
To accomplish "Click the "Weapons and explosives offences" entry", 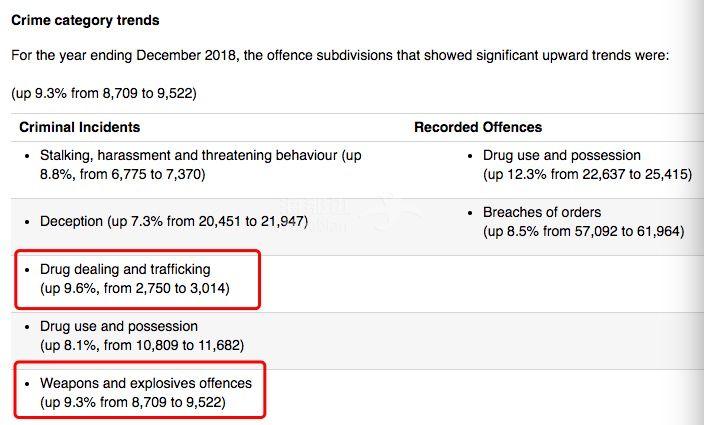I will click(146, 384).
